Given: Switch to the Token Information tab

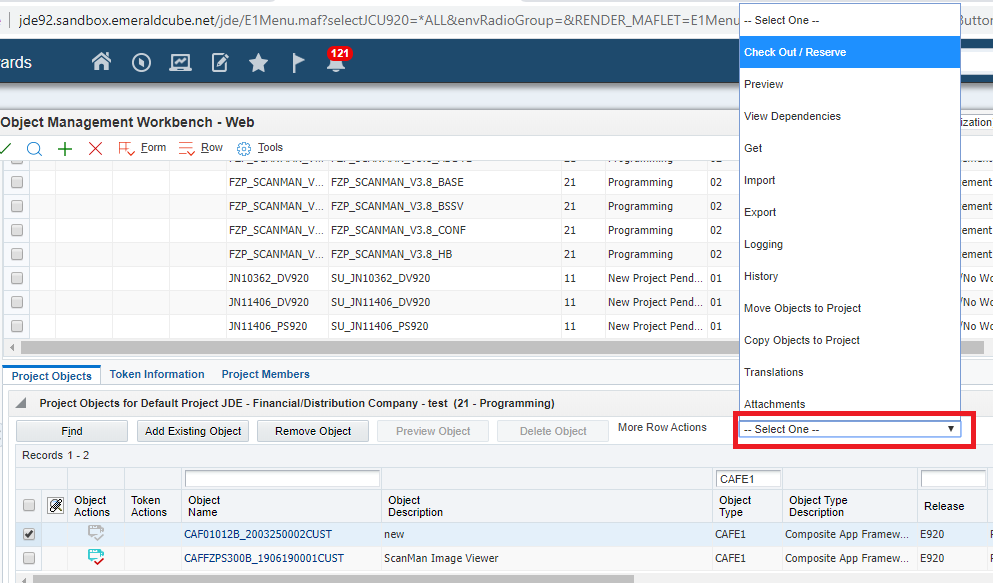Looking at the screenshot, I should [157, 374].
